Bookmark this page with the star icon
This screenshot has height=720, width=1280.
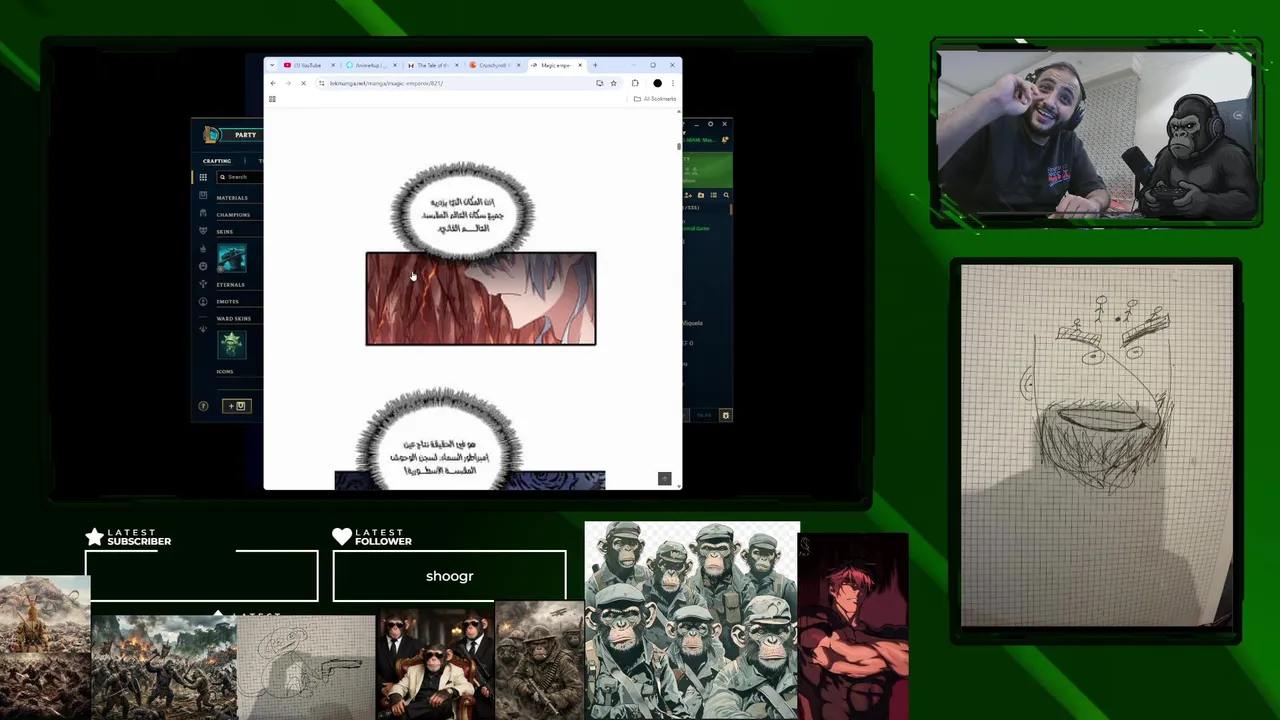[x=613, y=83]
